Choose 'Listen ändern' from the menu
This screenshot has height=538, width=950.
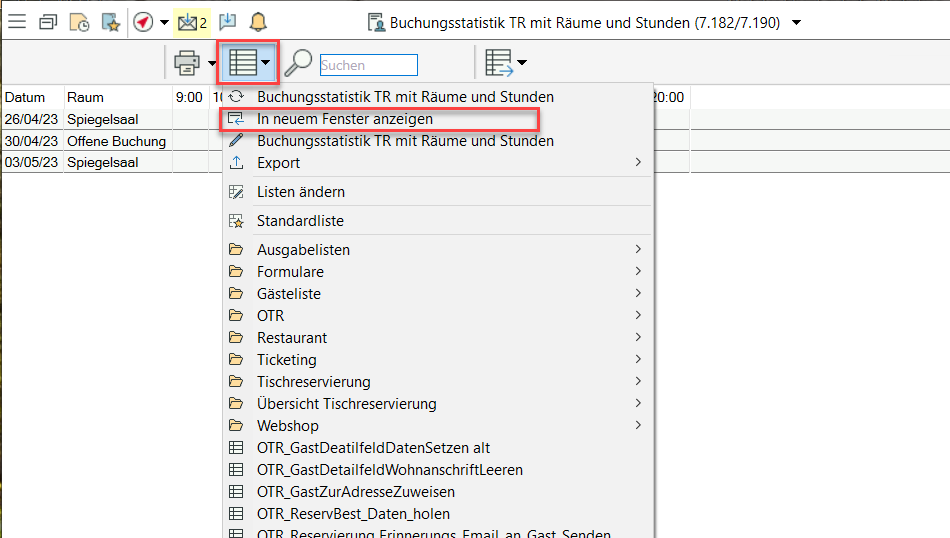[x=301, y=192]
